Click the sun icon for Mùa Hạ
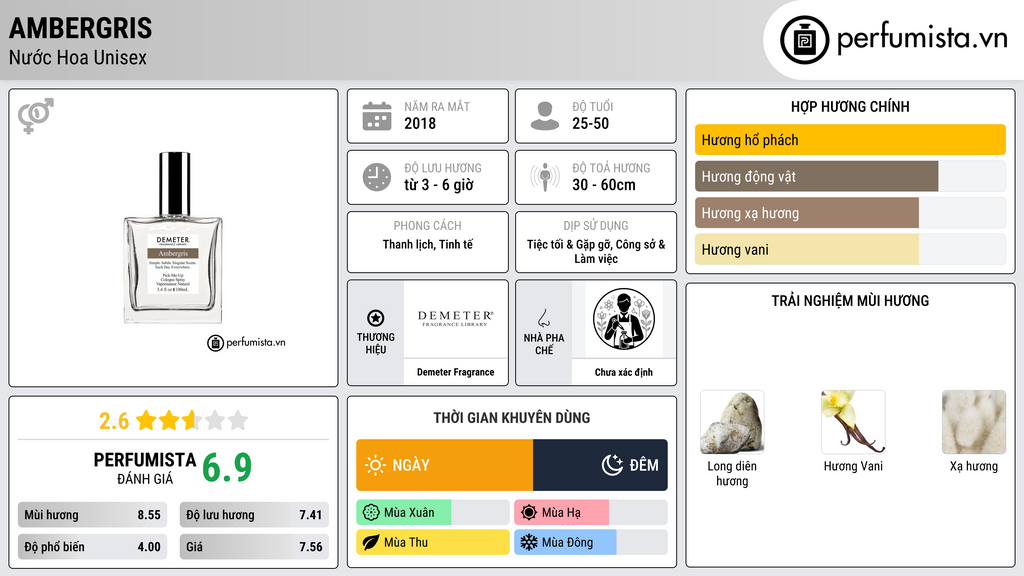Screen dimensions: 1024x576 pyautogui.click(x=529, y=513)
